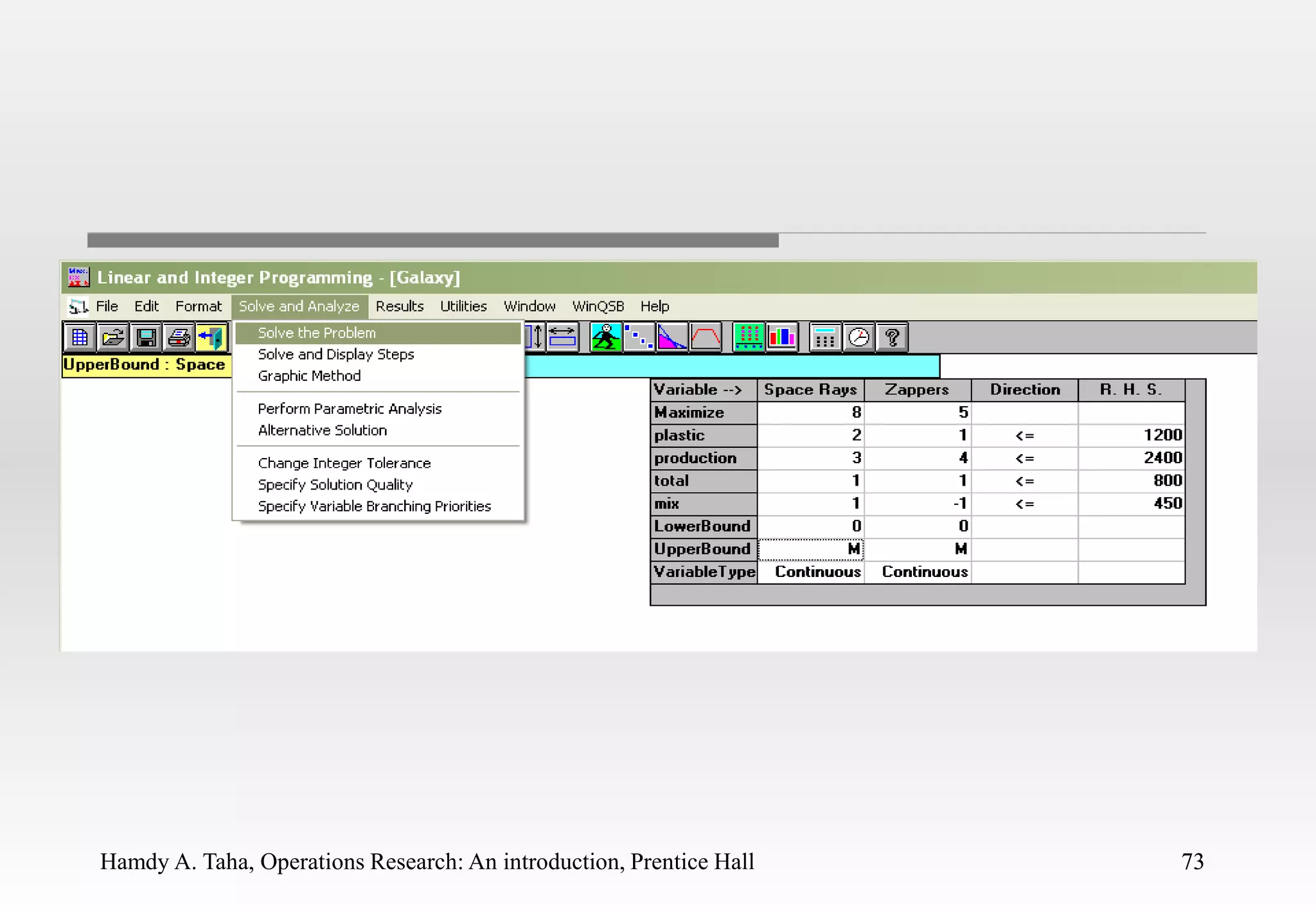Screen dimensions: 1316x911
Task: Click the plastic constraint direction cell
Action: tap(1024, 436)
